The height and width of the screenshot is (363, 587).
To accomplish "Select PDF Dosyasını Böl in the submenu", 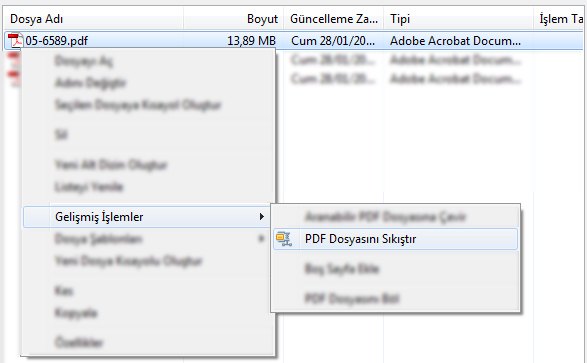I will click(352, 298).
